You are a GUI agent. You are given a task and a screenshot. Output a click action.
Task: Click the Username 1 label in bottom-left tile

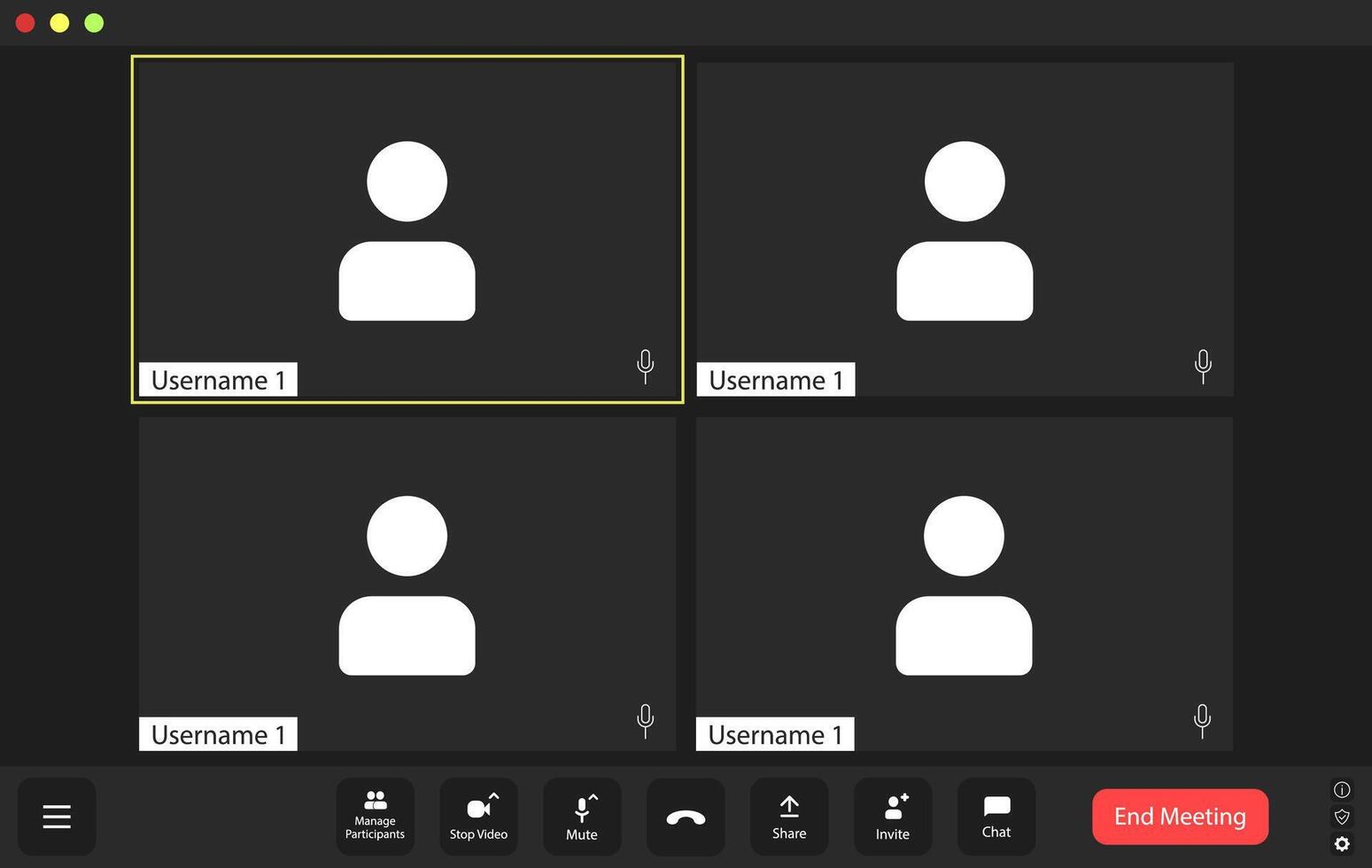218,734
